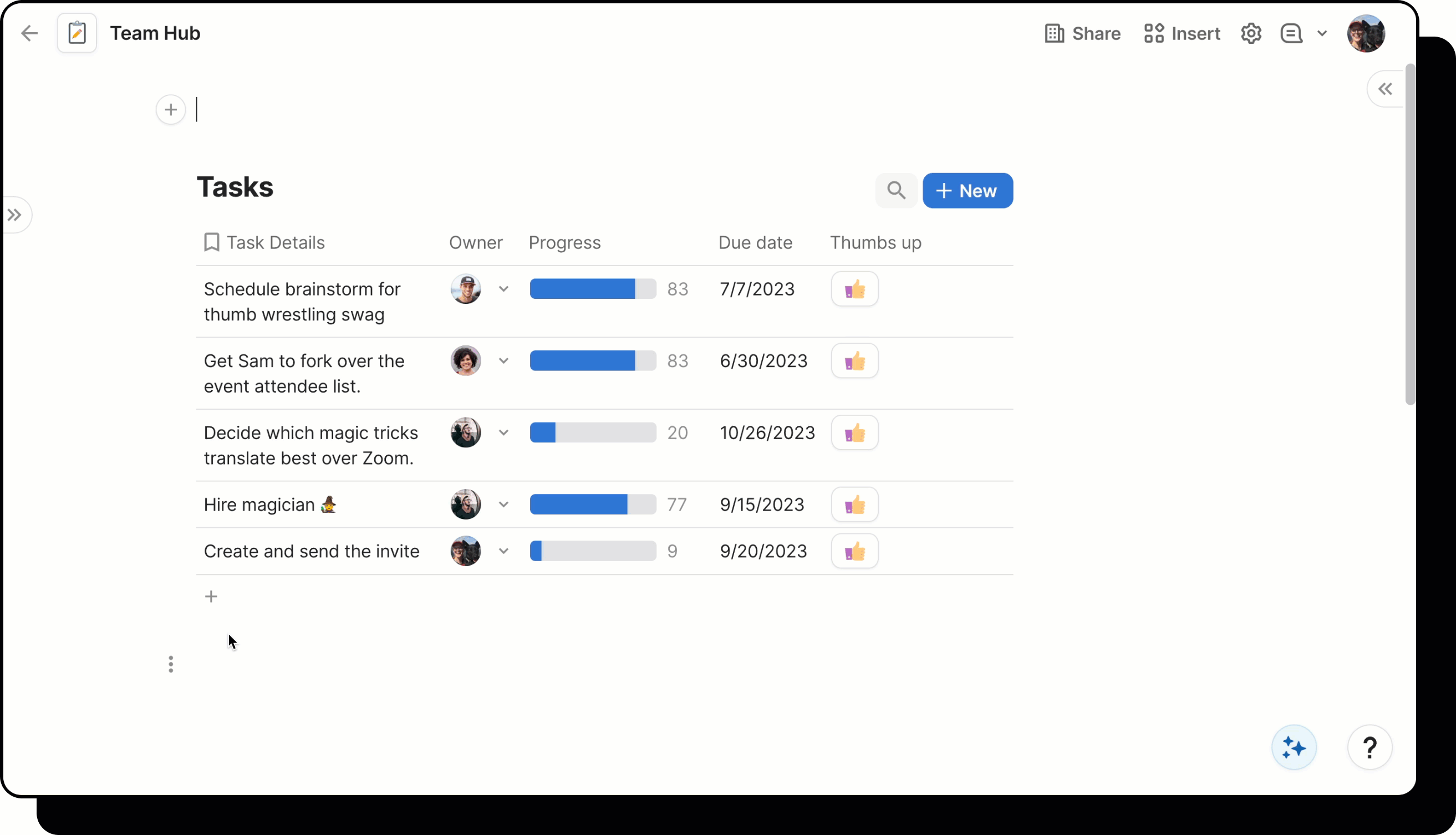Open the three-dot drag handle menu
1456x835 pixels.
tap(171, 664)
